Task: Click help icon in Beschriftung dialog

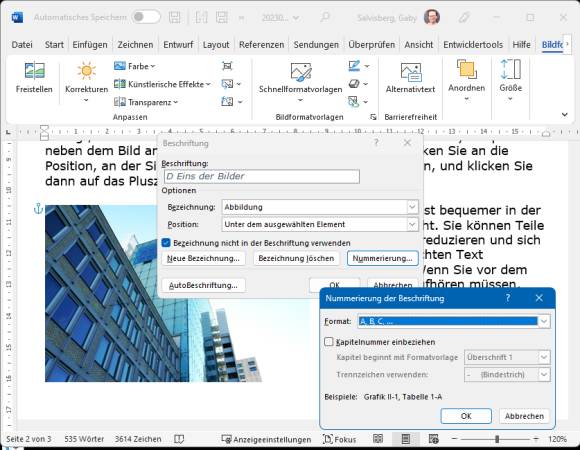Action: [x=376, y=143]
